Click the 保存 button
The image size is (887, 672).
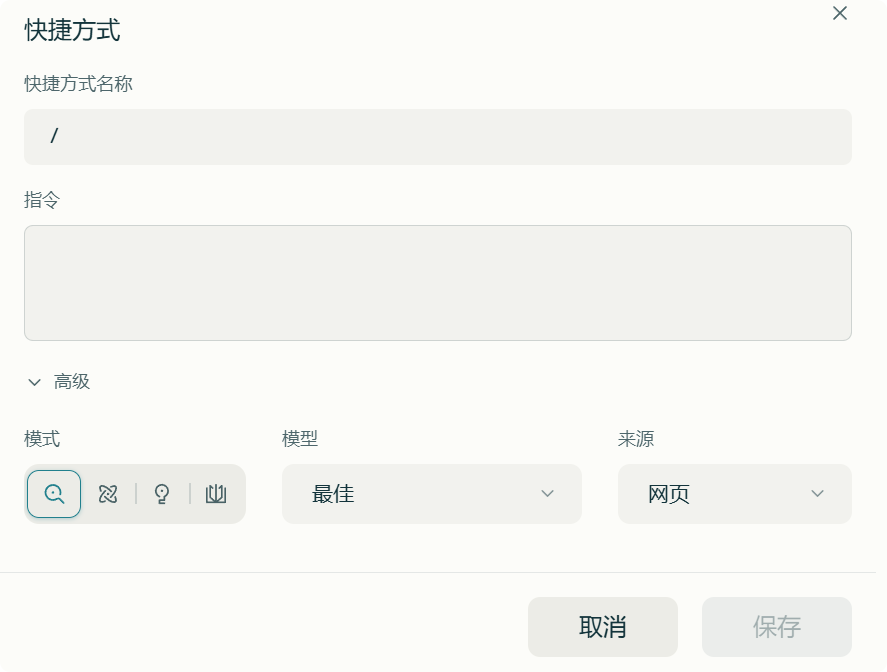[x=776, y=627]
